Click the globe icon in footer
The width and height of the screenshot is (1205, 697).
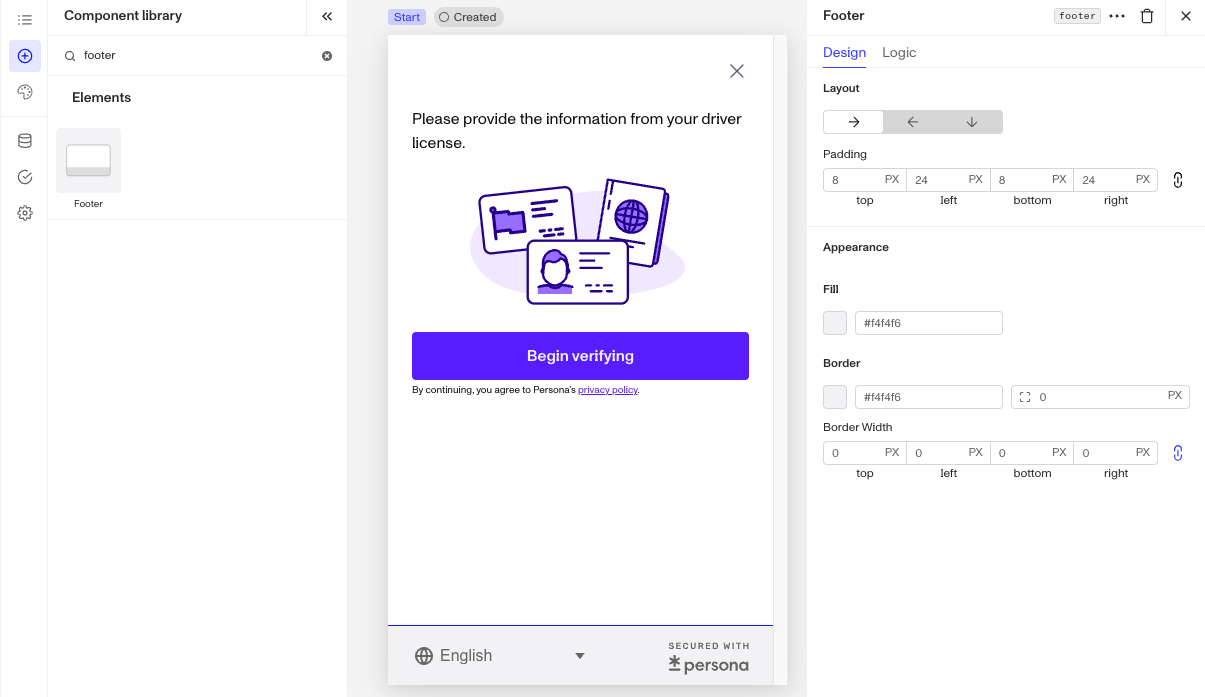click(424, 656)
